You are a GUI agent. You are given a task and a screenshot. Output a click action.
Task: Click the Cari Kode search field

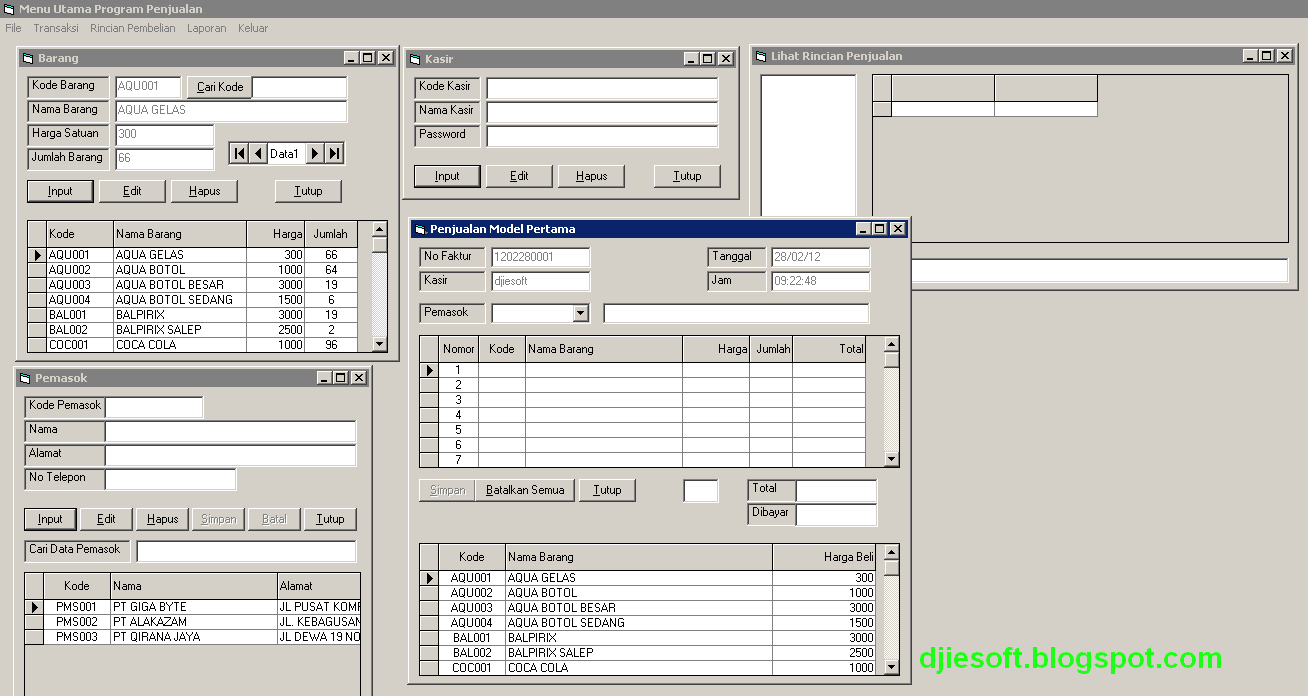(300, 87)
